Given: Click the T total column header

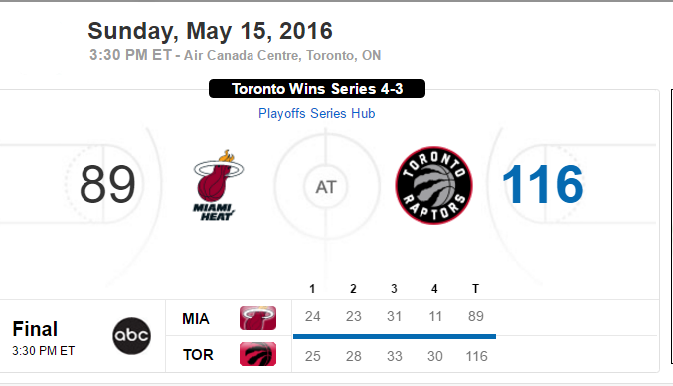Looking at the screenshot, I should tap(475, 289).
